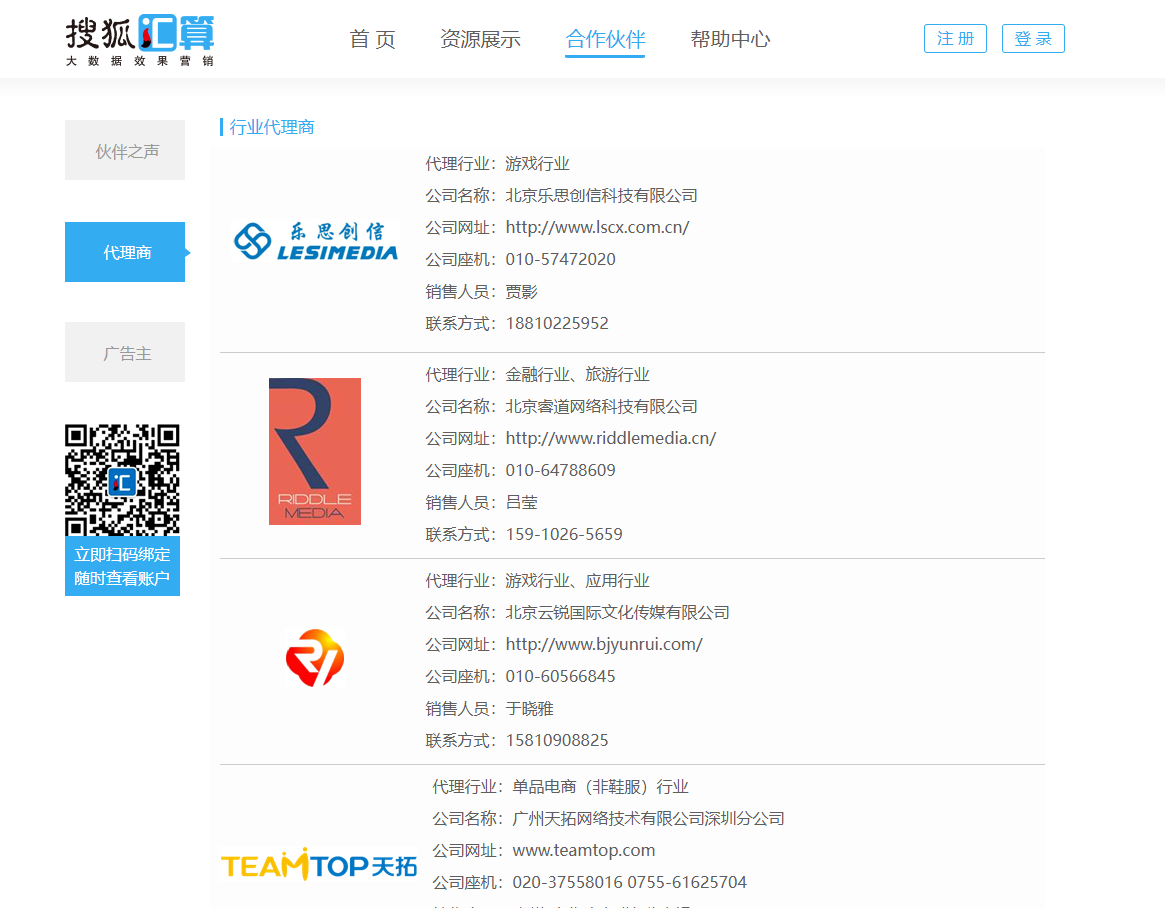The height and width of the screenshot is (908, 1165).
Task: Click salesperson name 贾影
Action: click(522, 291)
